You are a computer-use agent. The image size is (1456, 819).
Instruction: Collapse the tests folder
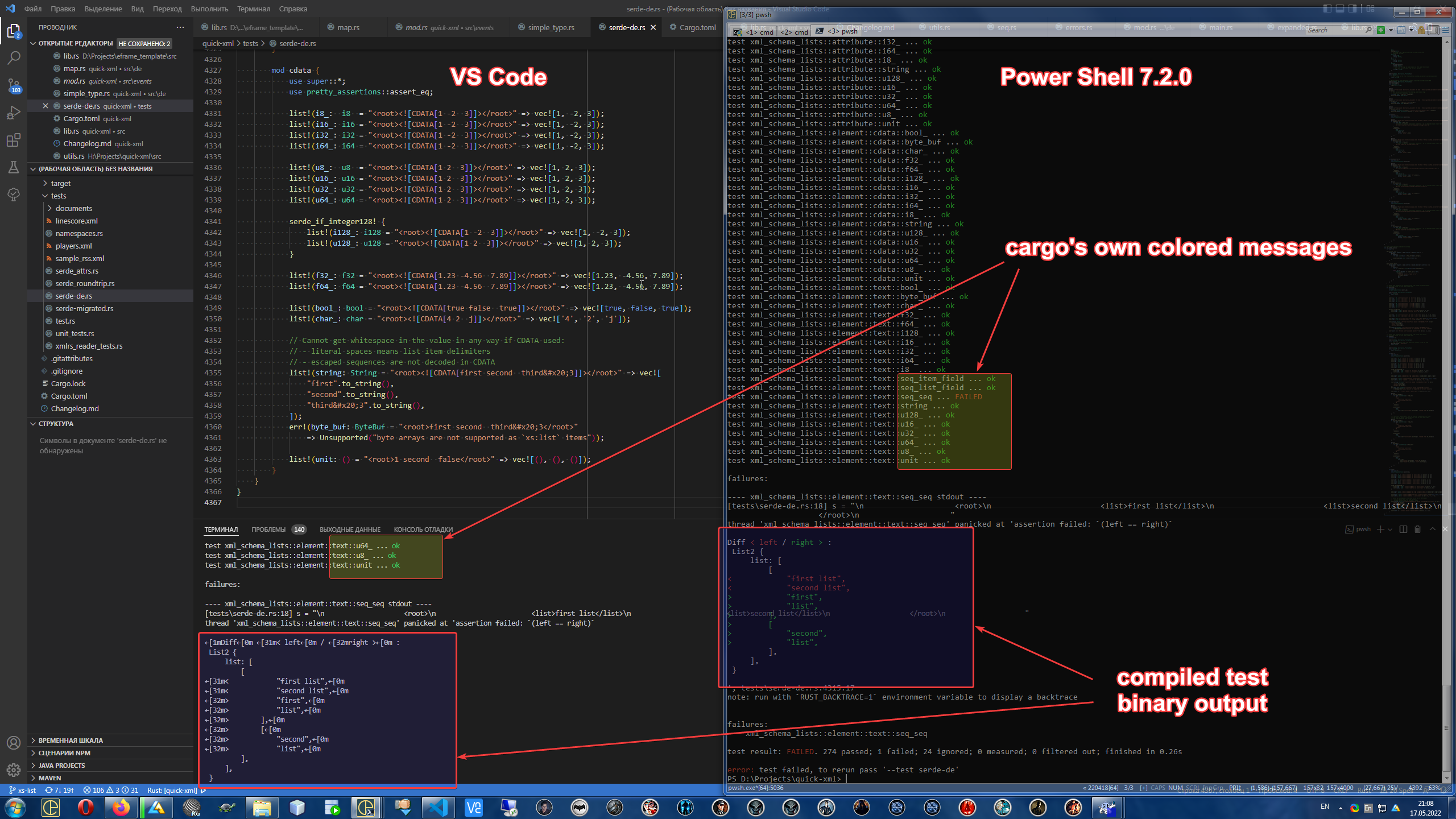pos(57,196)
